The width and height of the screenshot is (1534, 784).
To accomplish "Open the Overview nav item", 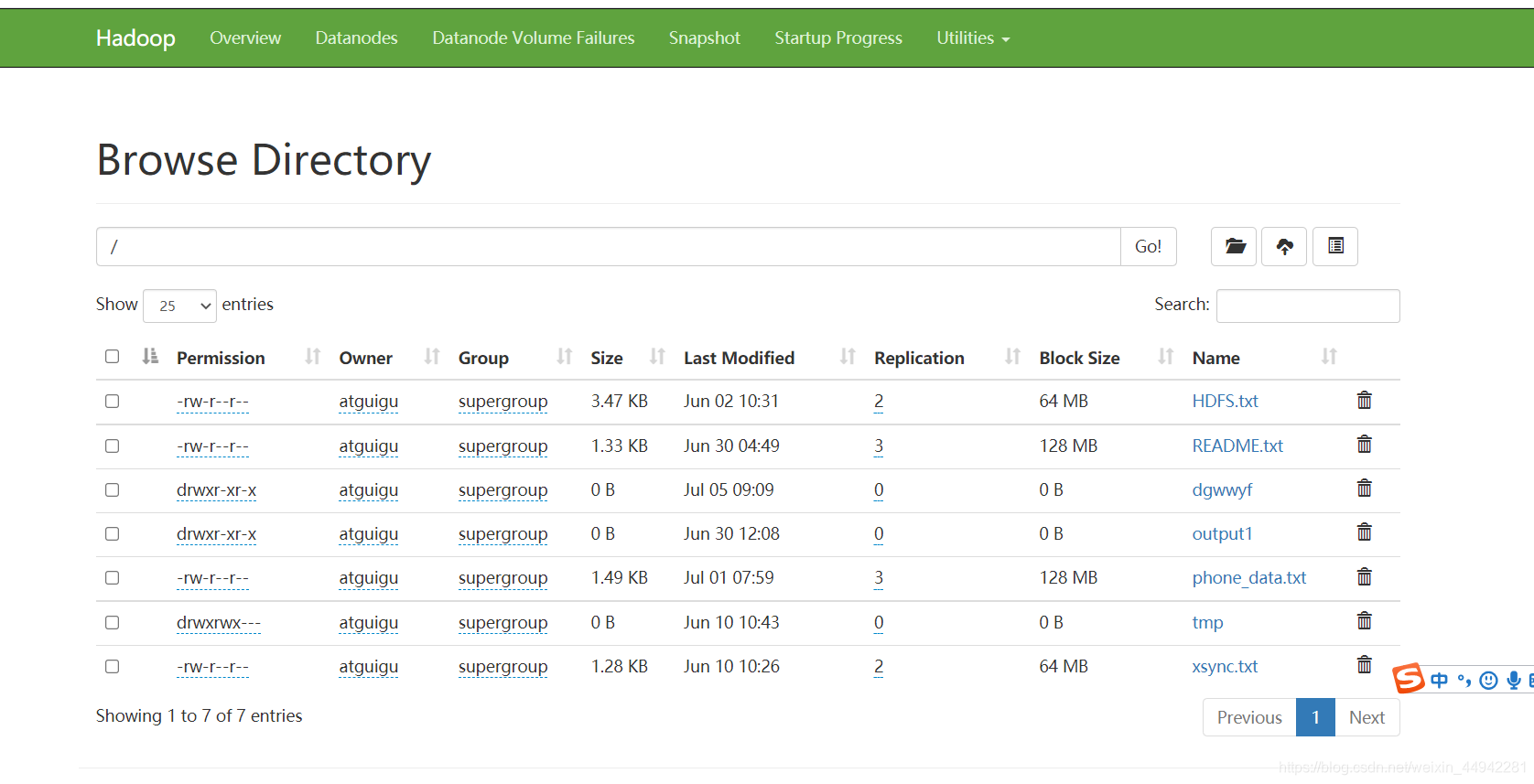I will pos(245,38).
